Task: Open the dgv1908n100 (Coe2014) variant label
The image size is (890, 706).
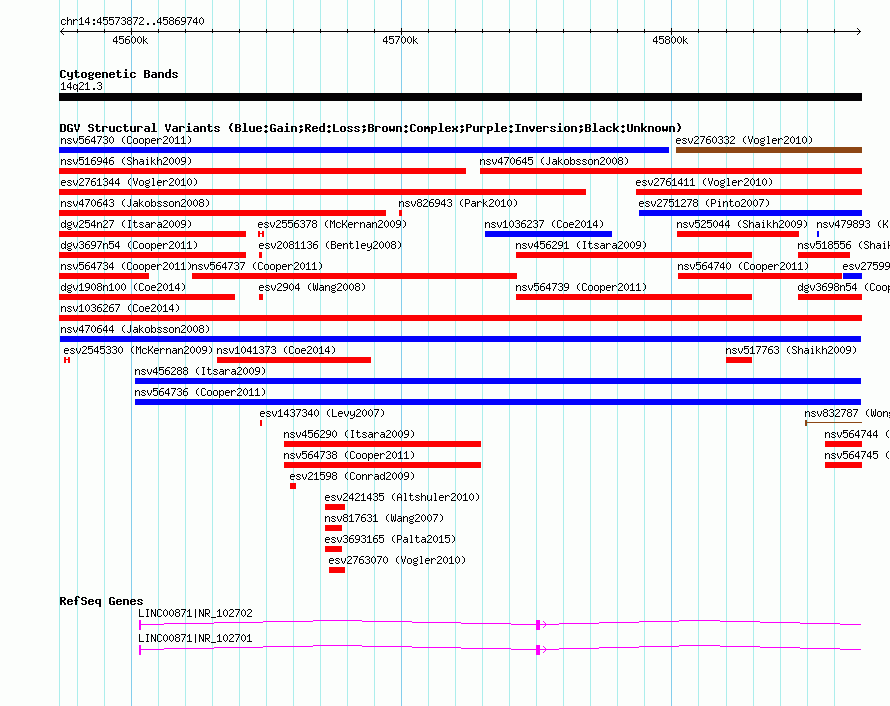Action: click(x=123, y=287)
